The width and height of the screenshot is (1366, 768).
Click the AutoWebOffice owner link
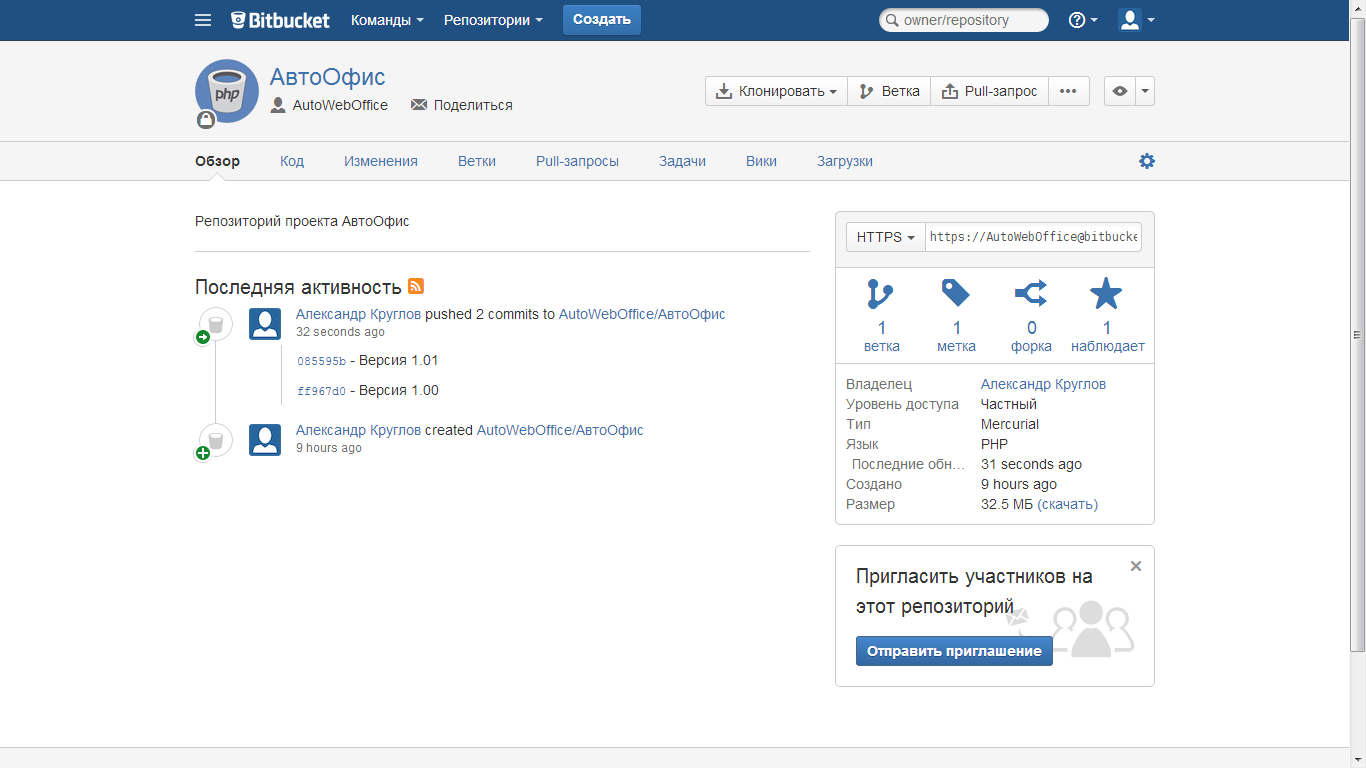[x=340, y=105]
